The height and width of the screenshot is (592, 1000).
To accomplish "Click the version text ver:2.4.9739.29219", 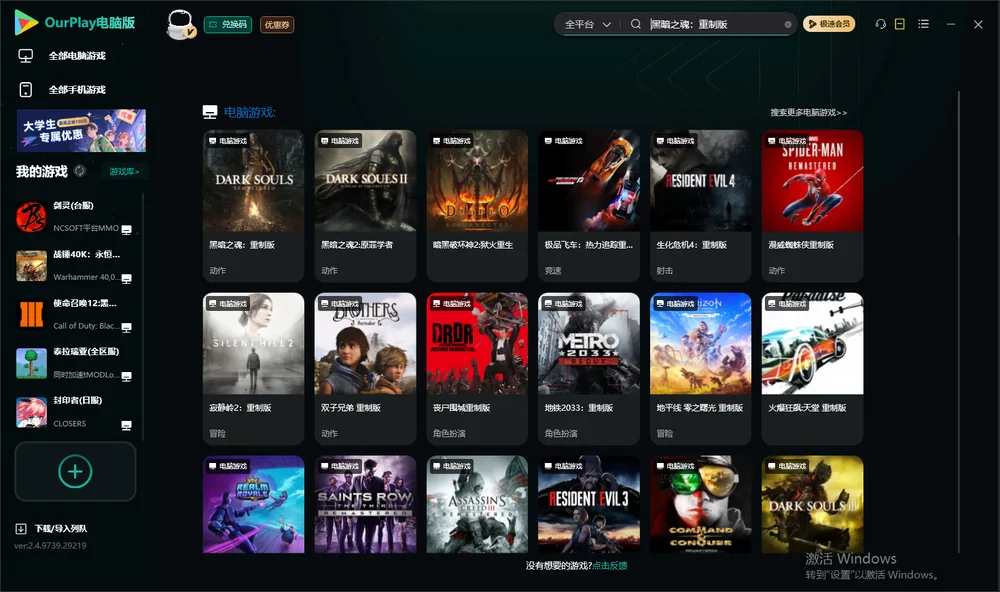I will coord(50,545).
